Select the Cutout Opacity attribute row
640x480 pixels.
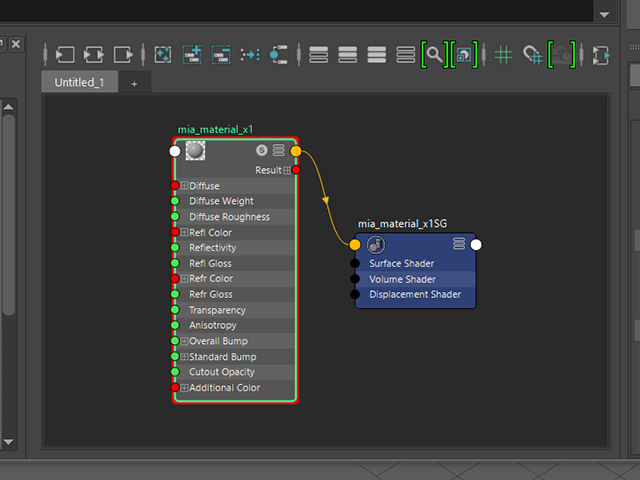click(x=235, y=372)
